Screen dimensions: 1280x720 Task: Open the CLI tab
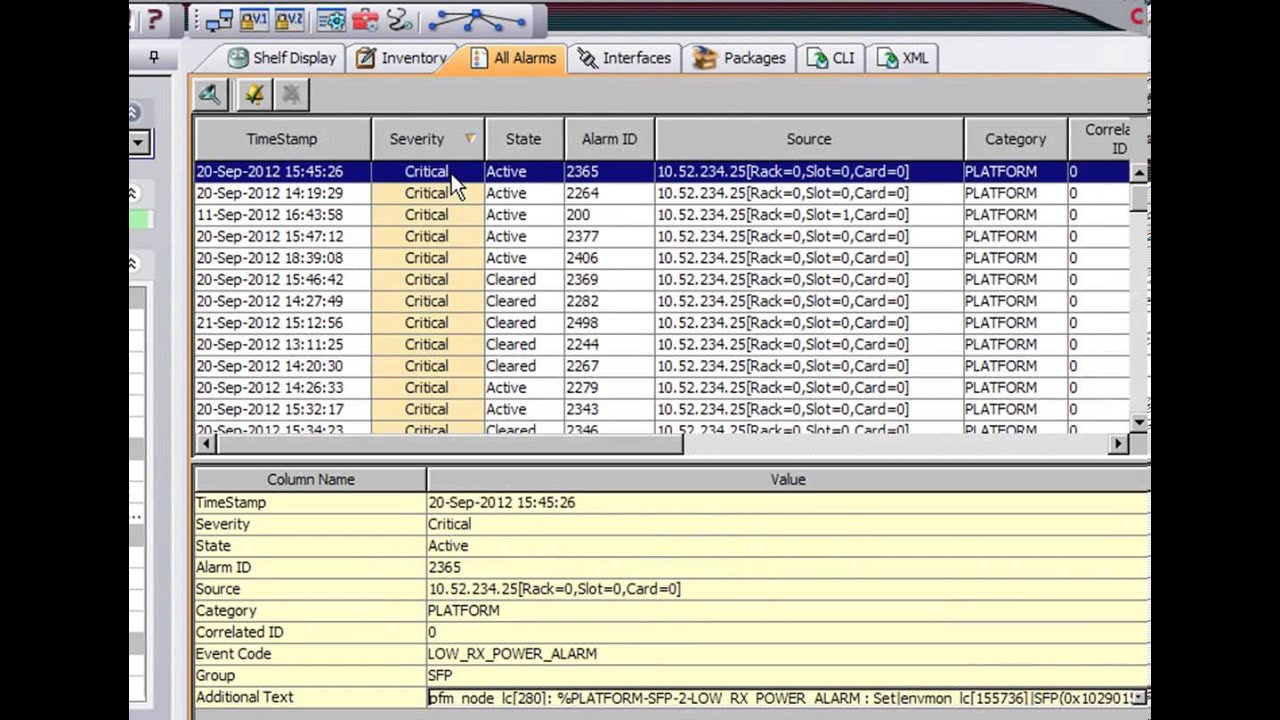coord(831,58)
